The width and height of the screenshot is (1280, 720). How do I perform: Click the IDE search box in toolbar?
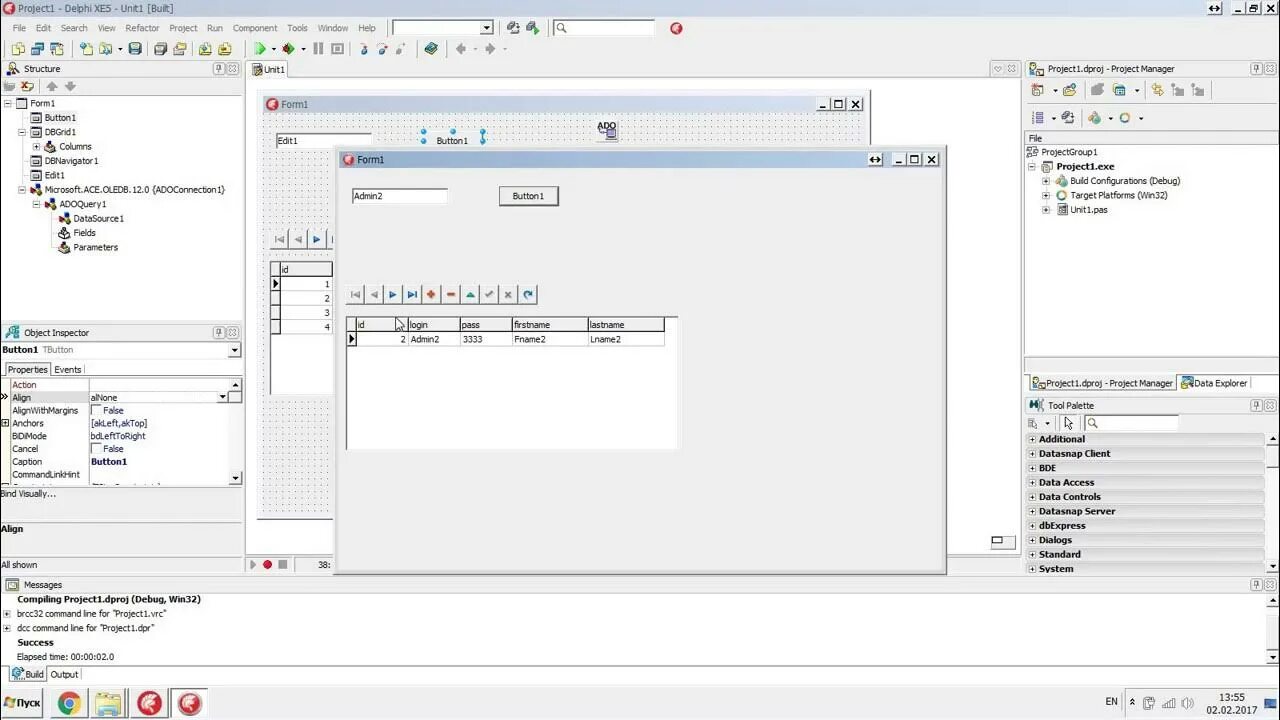pyautogui.click(x=604, y=28)
